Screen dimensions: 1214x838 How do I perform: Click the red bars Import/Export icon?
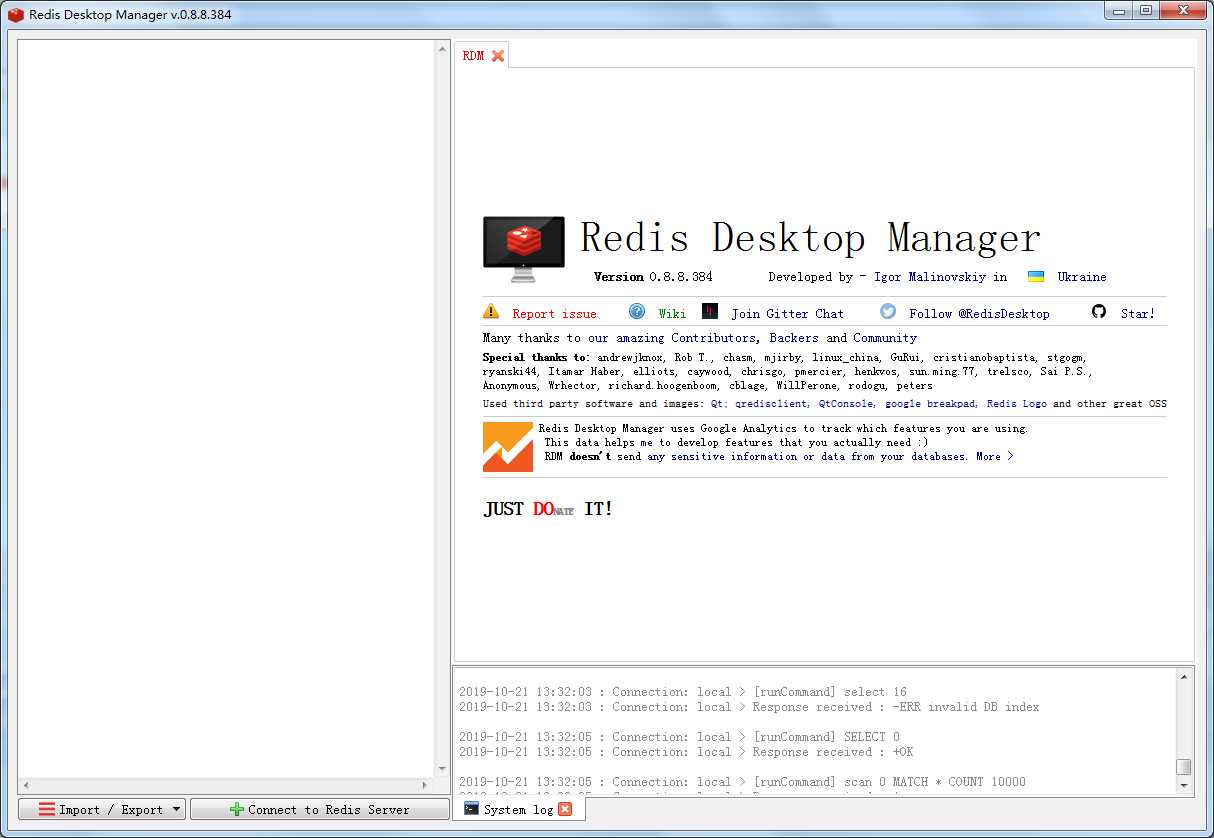(x=47, y=809)
